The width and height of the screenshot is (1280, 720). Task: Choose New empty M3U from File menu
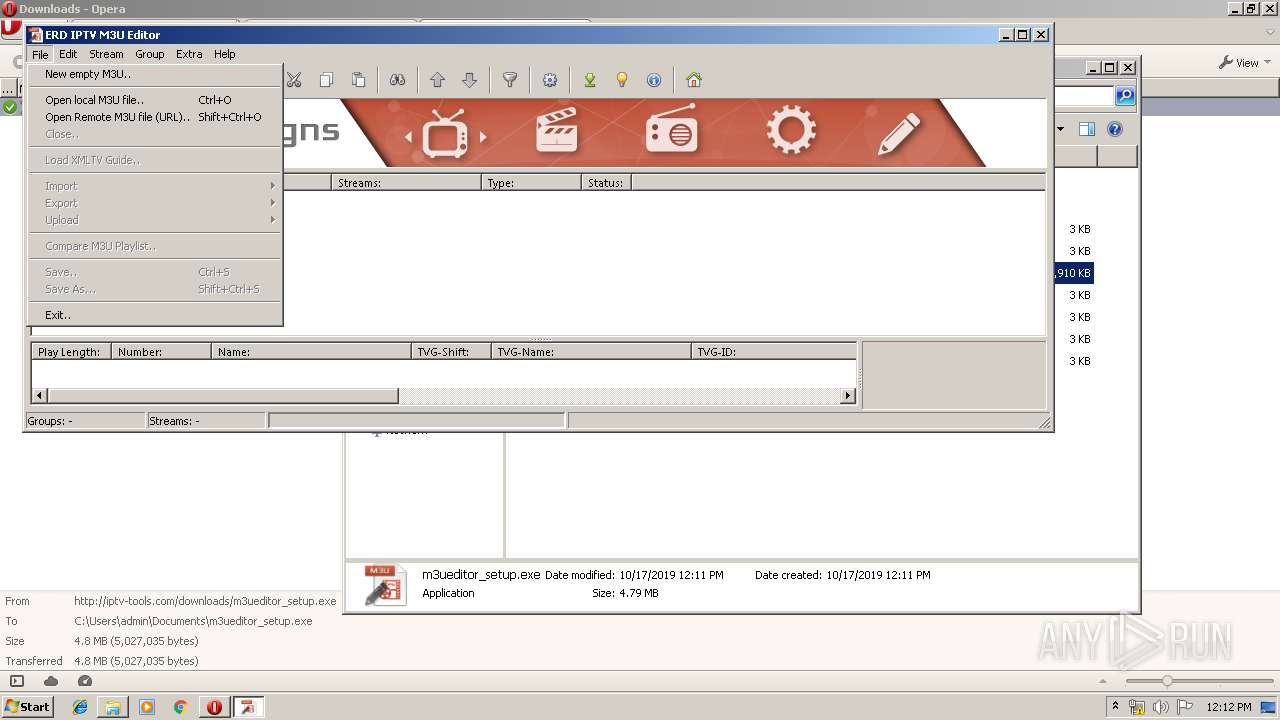155,74
